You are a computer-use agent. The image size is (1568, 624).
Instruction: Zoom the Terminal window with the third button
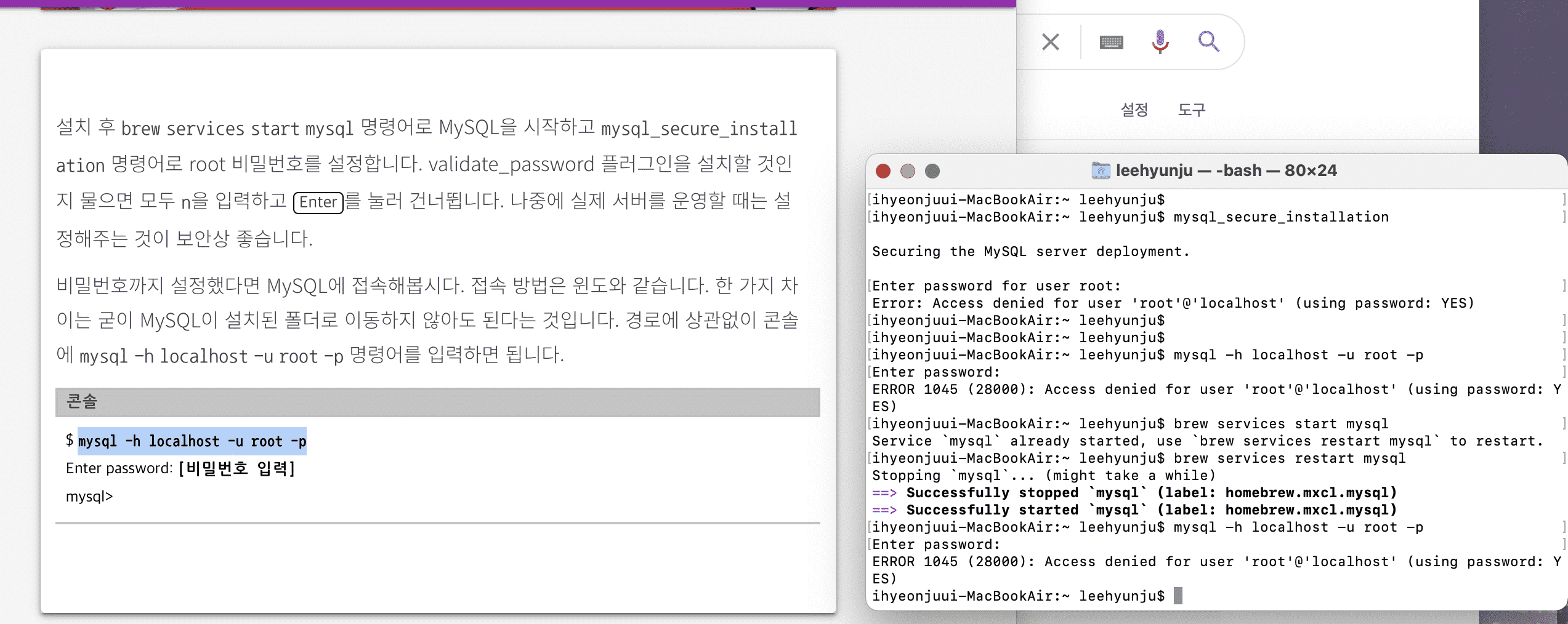932,171
